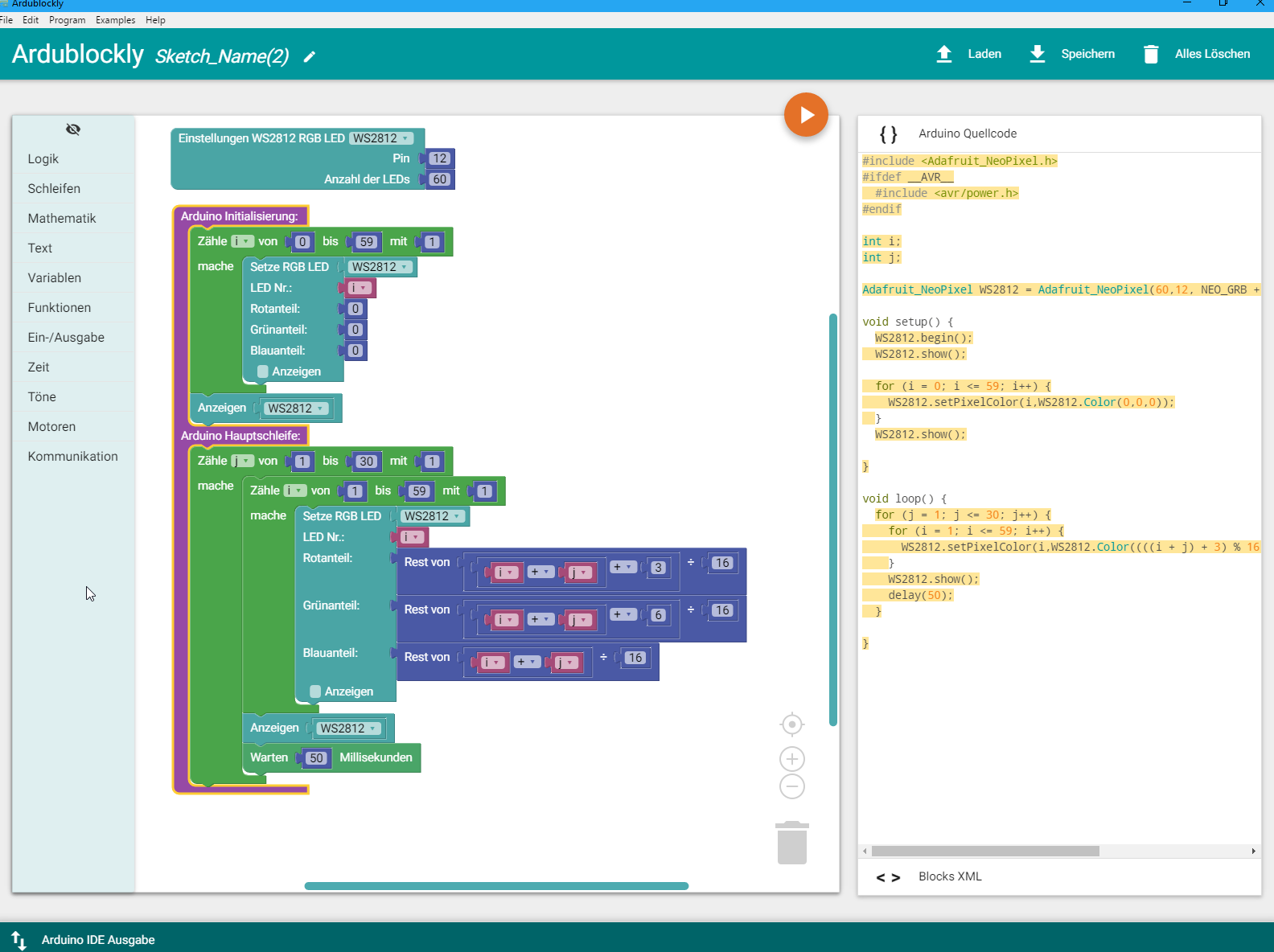Click Arduino IDE Ausgabe bar label
Image resolution: width=1274 pixels, height=952 pixels.
click(98, 940)
